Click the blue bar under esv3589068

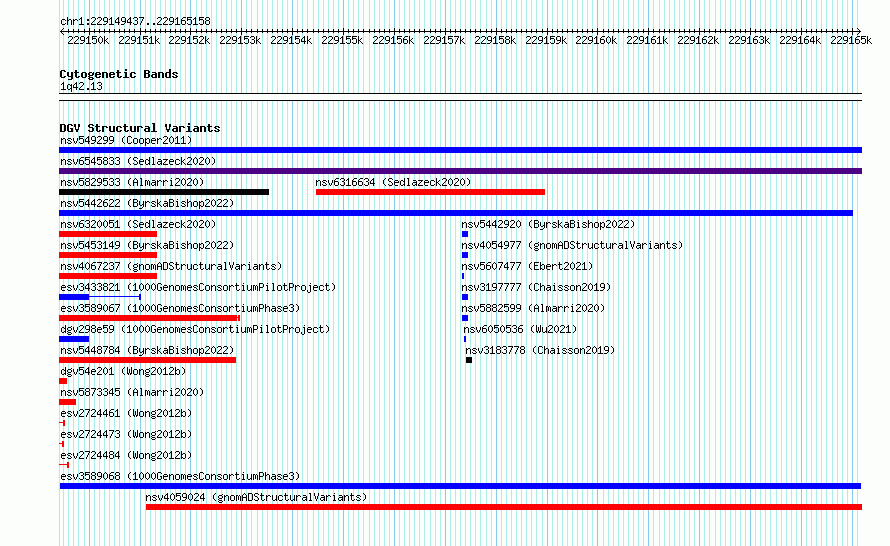point(460,486)
